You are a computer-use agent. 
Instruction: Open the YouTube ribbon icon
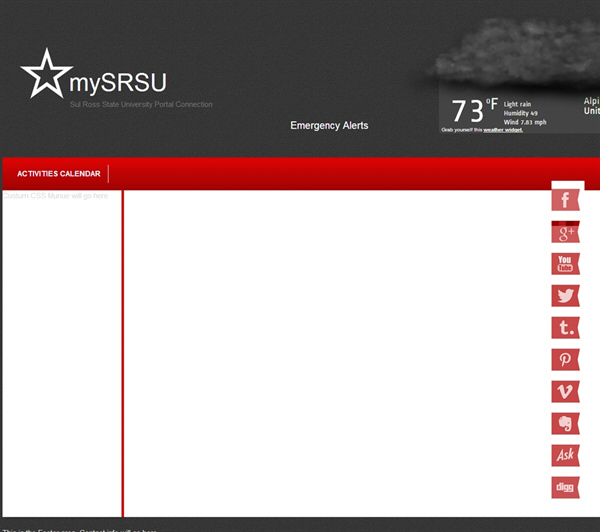[565, 264]
